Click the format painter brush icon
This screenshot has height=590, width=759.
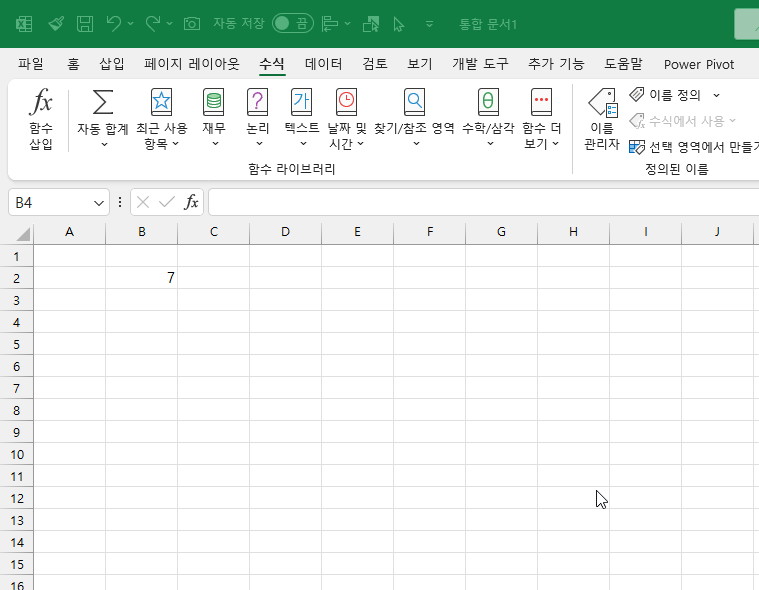[56, 23]
